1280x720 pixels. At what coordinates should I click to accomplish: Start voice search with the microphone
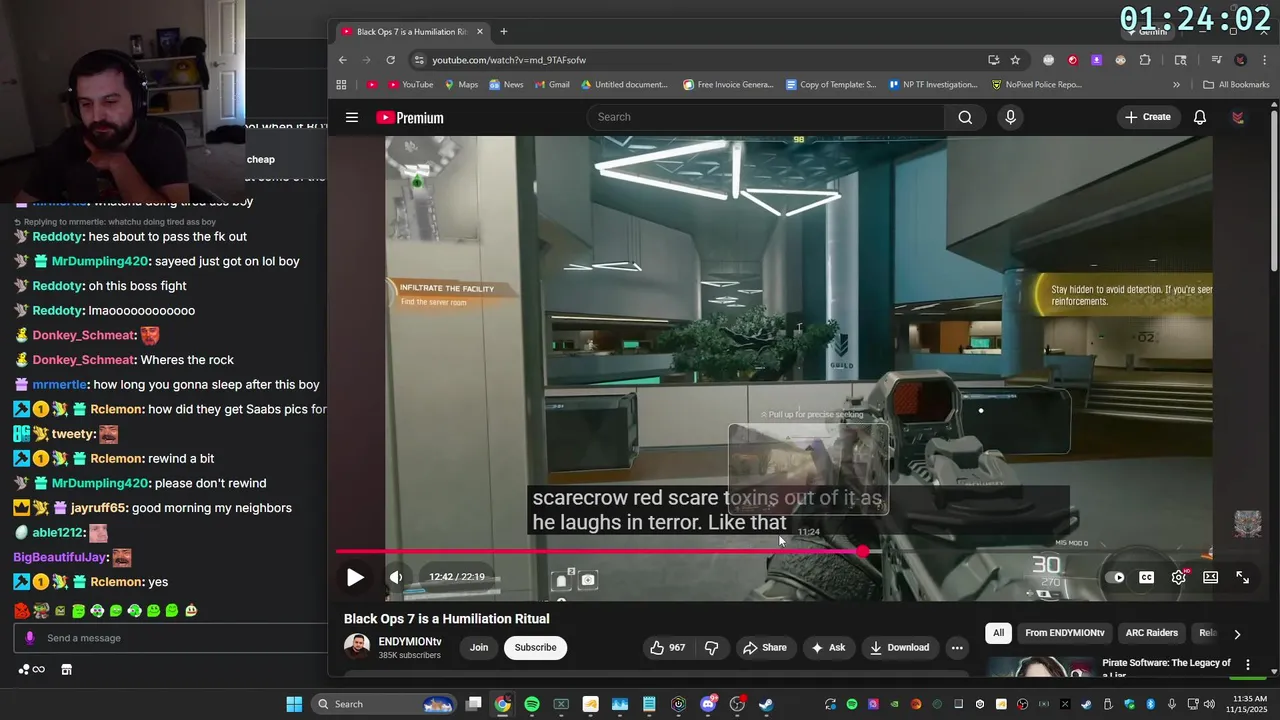(1010, 117)
